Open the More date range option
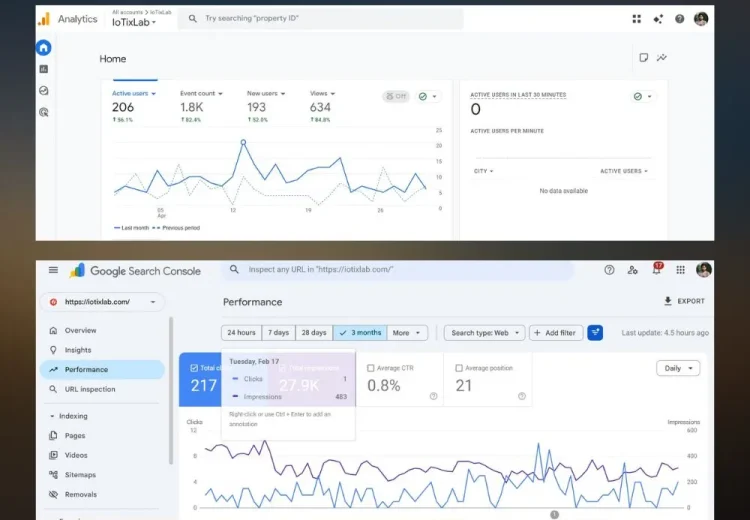This screenshot has height=520, width=750. click(407, 332)
